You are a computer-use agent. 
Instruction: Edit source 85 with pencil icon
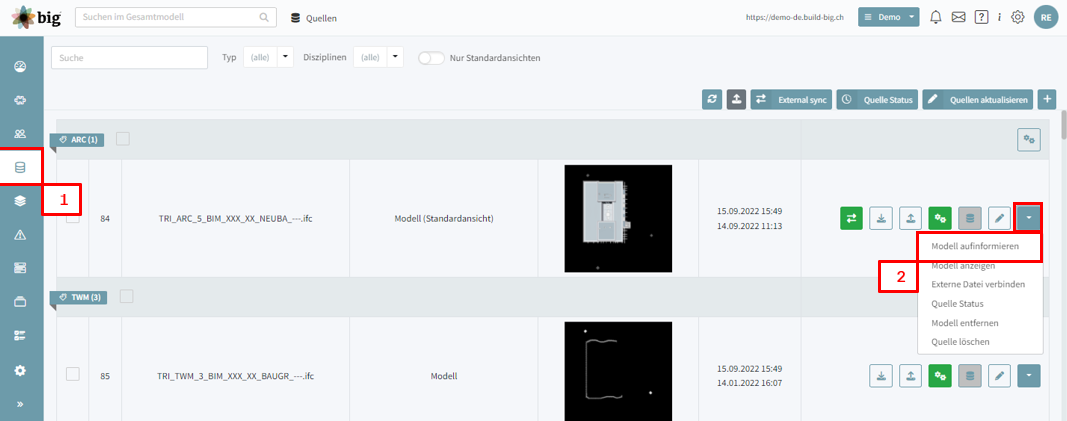point(999,375)
